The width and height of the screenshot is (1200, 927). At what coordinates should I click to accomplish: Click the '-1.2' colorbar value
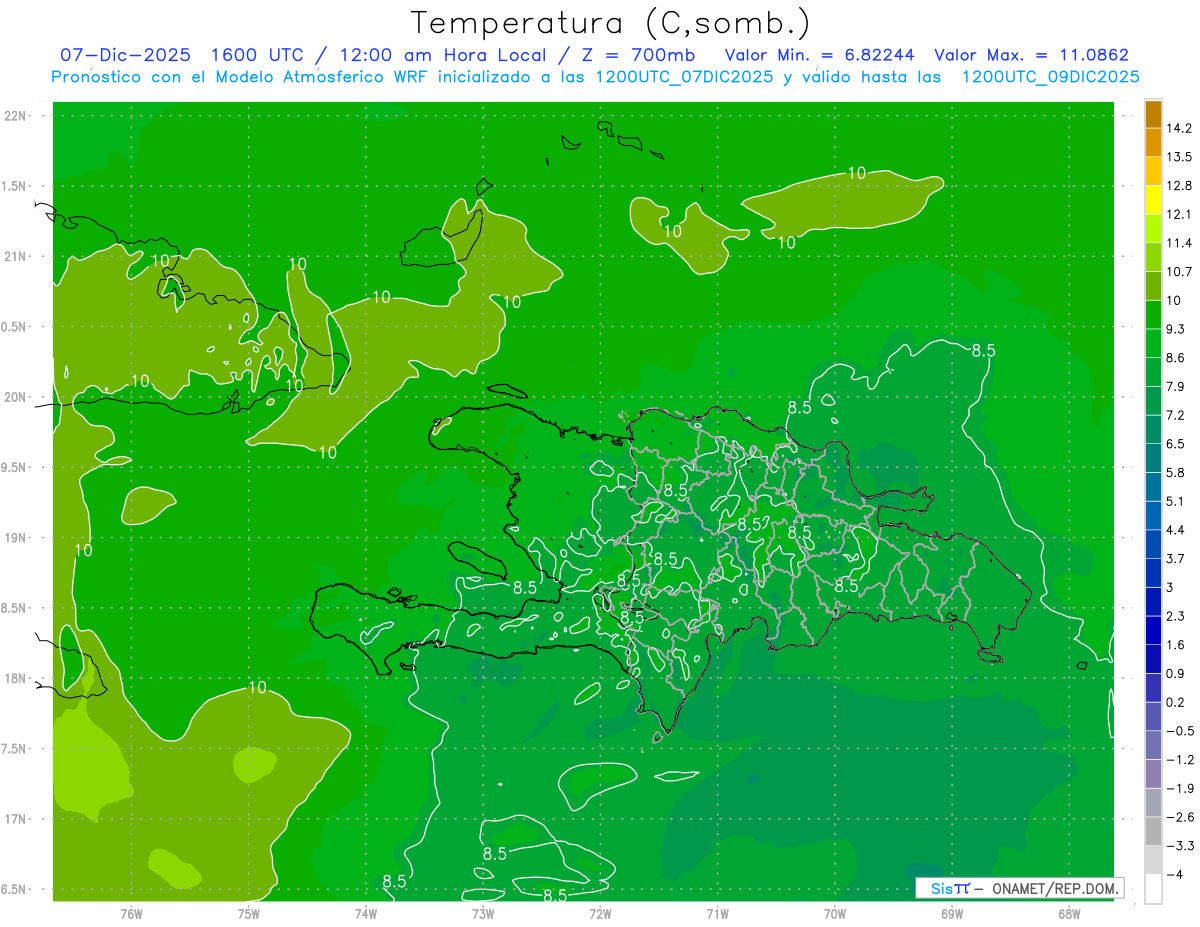(x=1179, y=760)
